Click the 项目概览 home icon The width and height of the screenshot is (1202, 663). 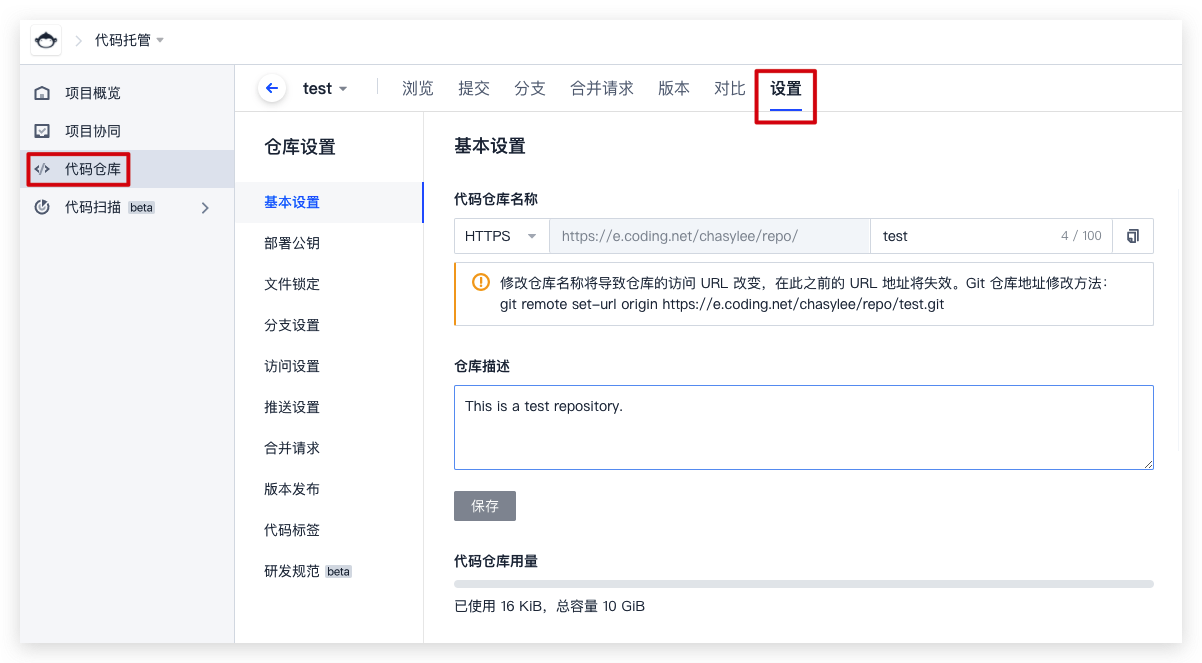pyautogui.click(x=42, y=93)
